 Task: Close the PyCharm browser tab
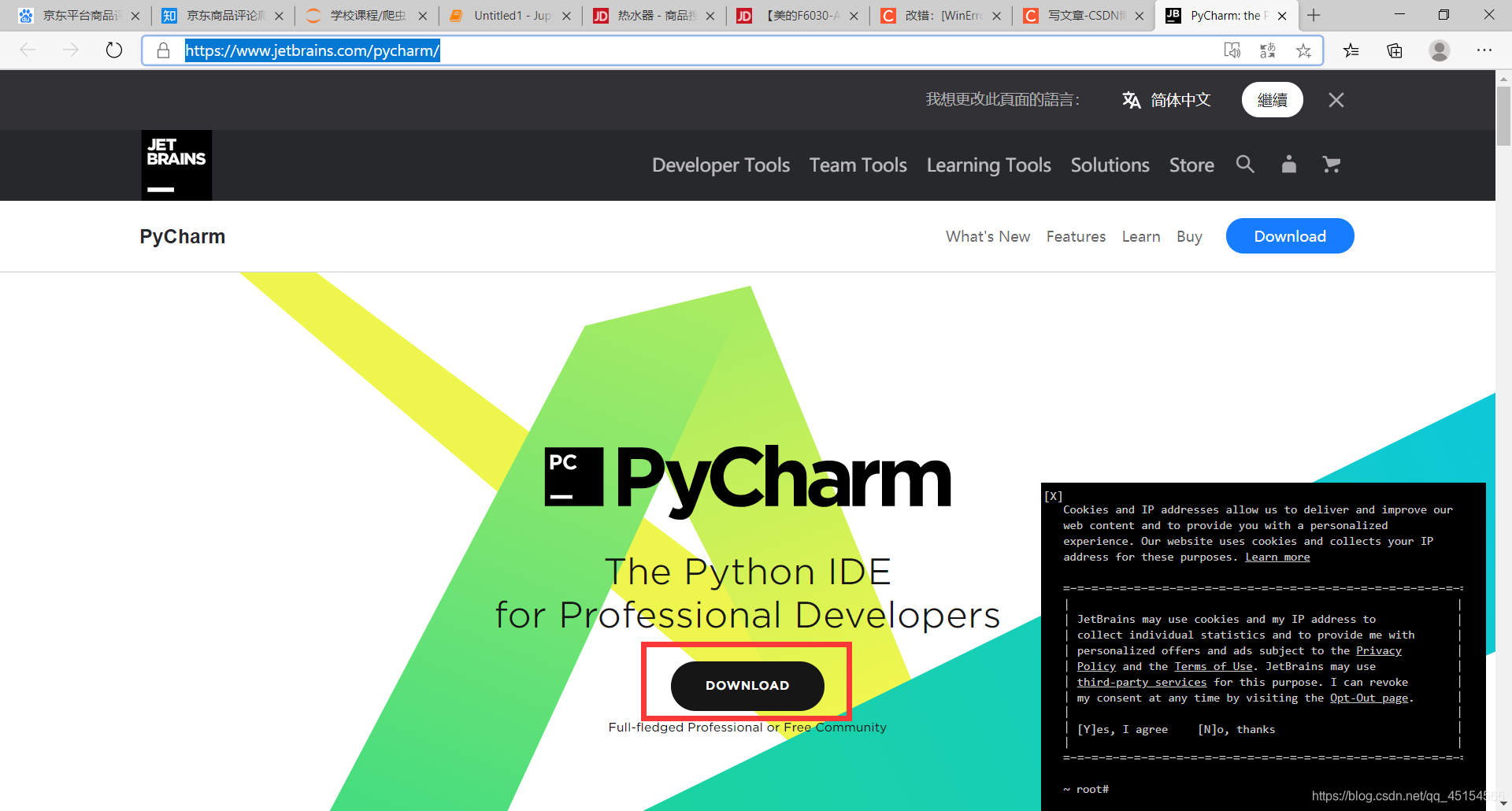tap(1282, 16)
